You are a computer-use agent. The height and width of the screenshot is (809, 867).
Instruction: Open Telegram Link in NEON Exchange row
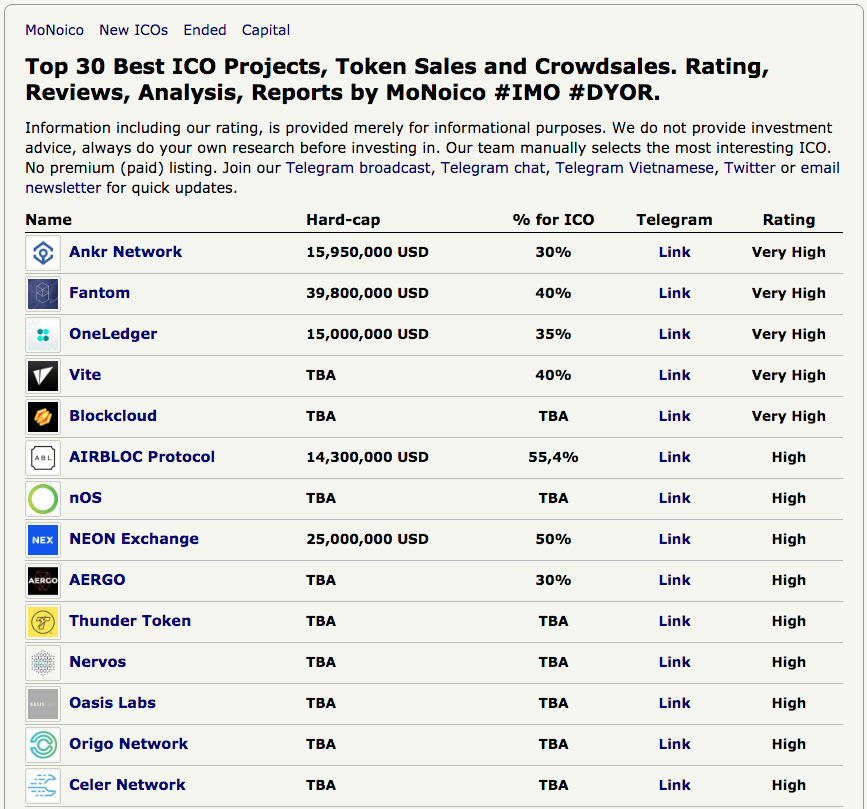tap(675, 539)
